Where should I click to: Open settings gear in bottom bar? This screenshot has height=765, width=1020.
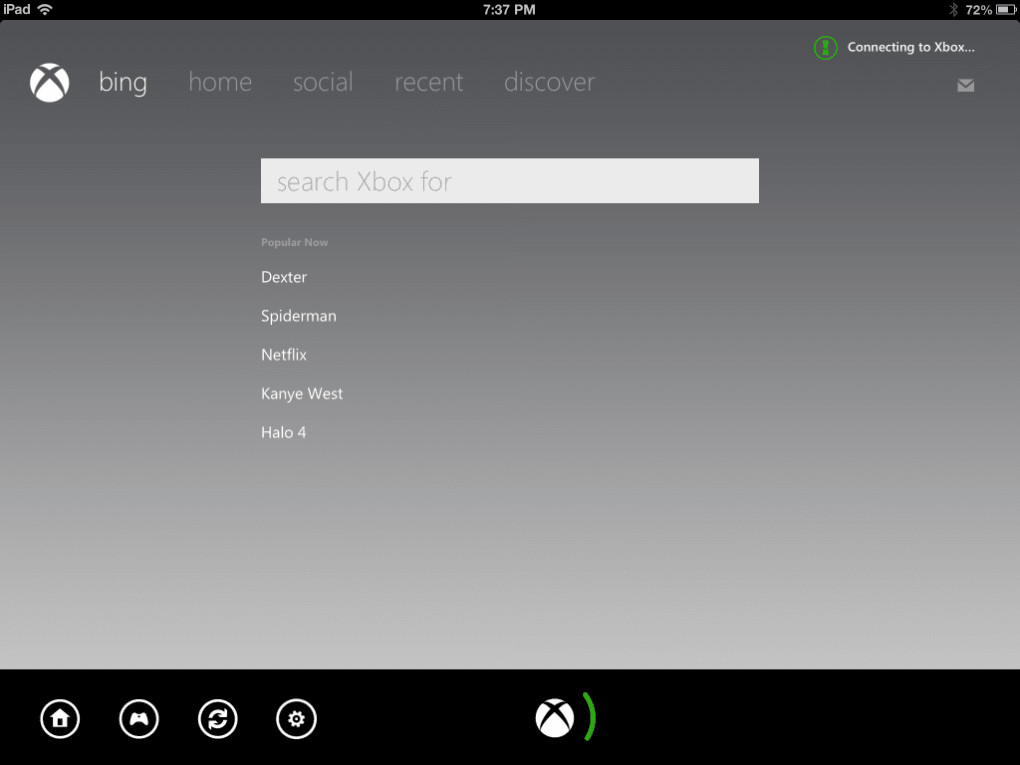click(296, 719)
